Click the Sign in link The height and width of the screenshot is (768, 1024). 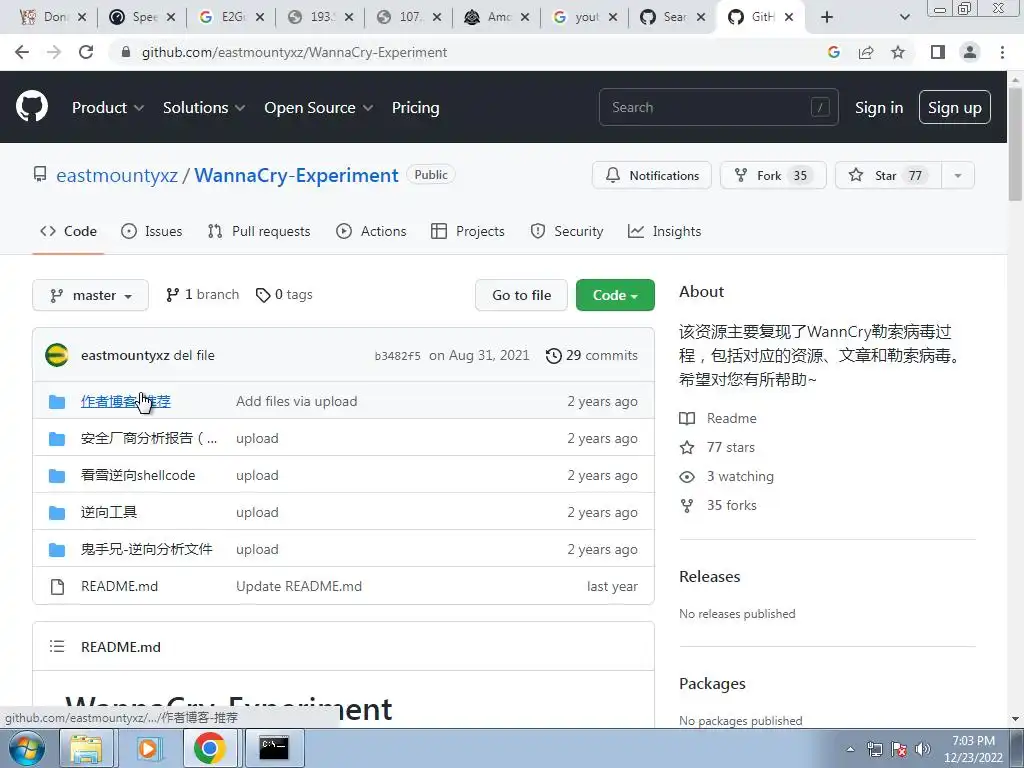tap(879, 107)
